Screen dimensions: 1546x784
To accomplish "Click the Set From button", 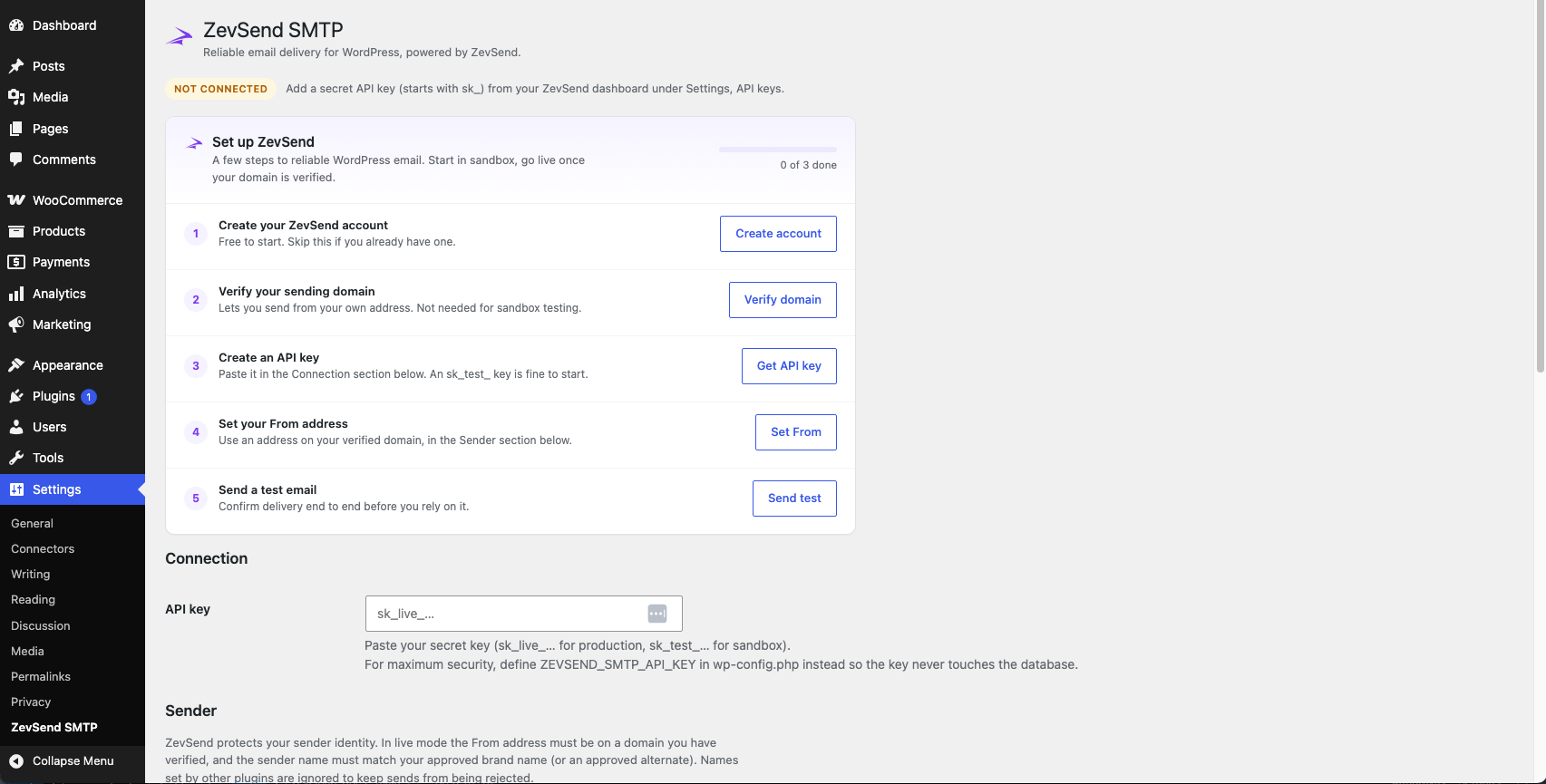I will (796, 432).
